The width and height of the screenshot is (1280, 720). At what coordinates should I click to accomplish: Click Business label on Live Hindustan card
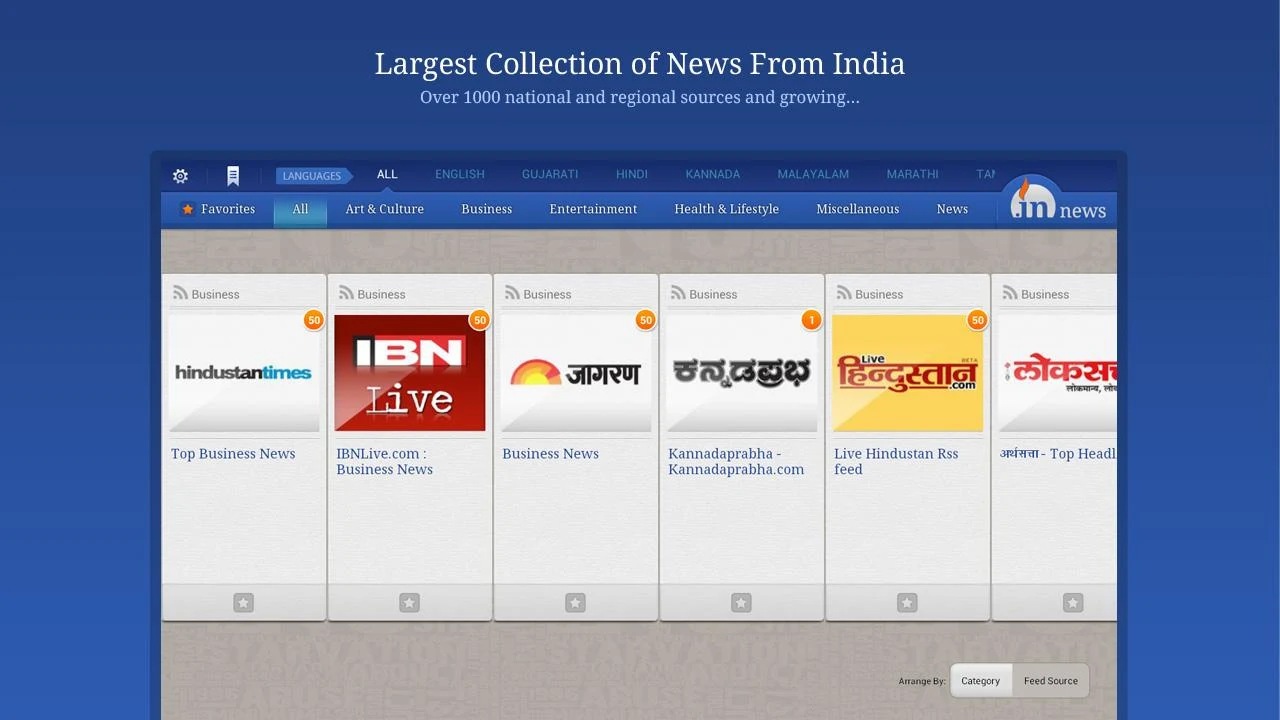(x=879, y=294)
